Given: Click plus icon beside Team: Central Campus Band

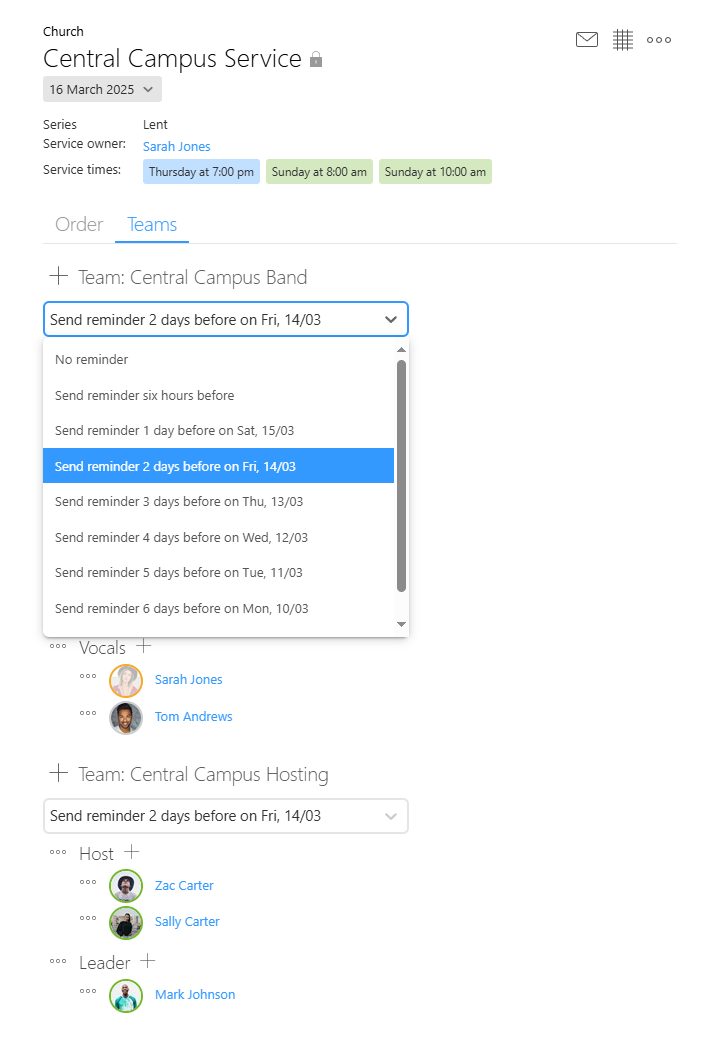Looking at the screenshot, I should [x=59, y=276].
